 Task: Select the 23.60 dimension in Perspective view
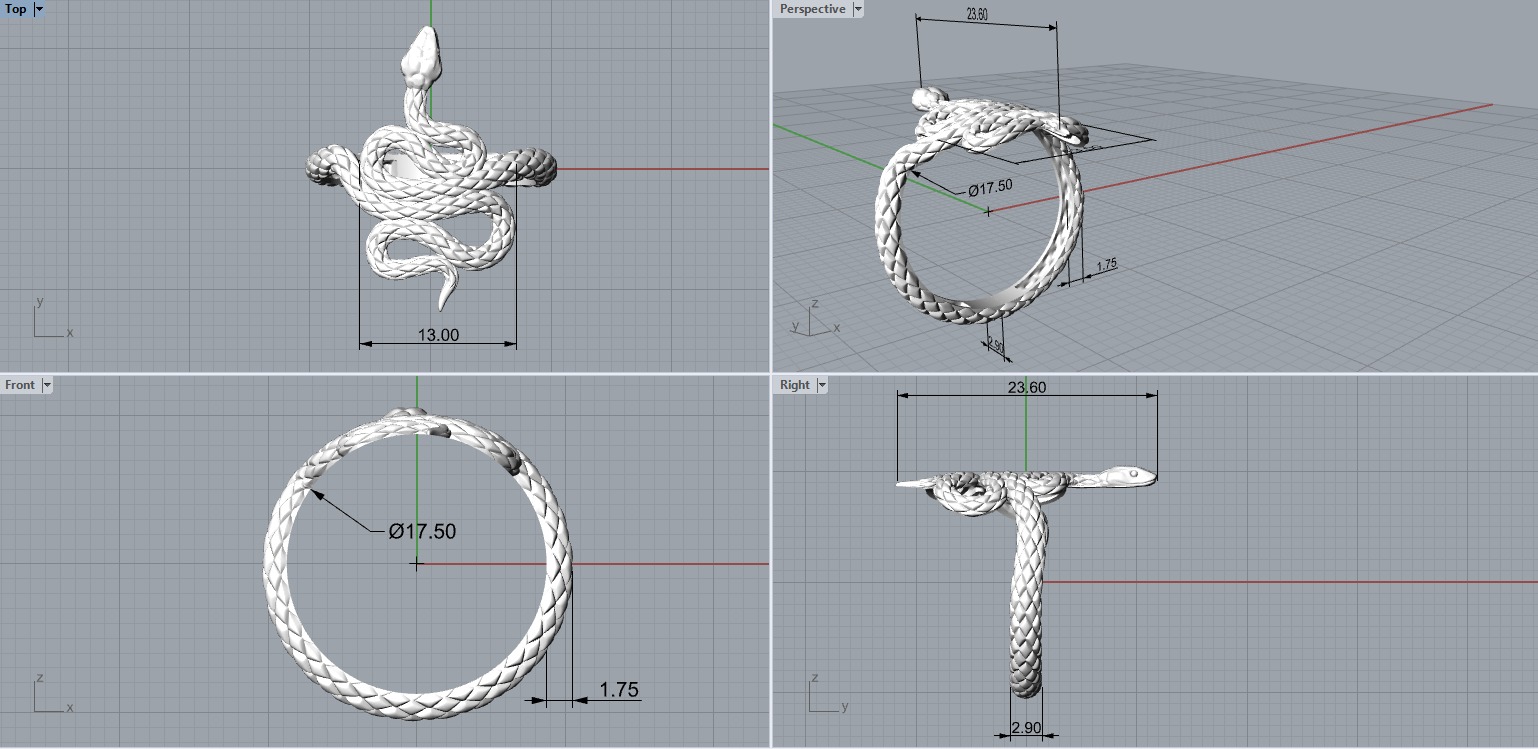coord(978,15)
